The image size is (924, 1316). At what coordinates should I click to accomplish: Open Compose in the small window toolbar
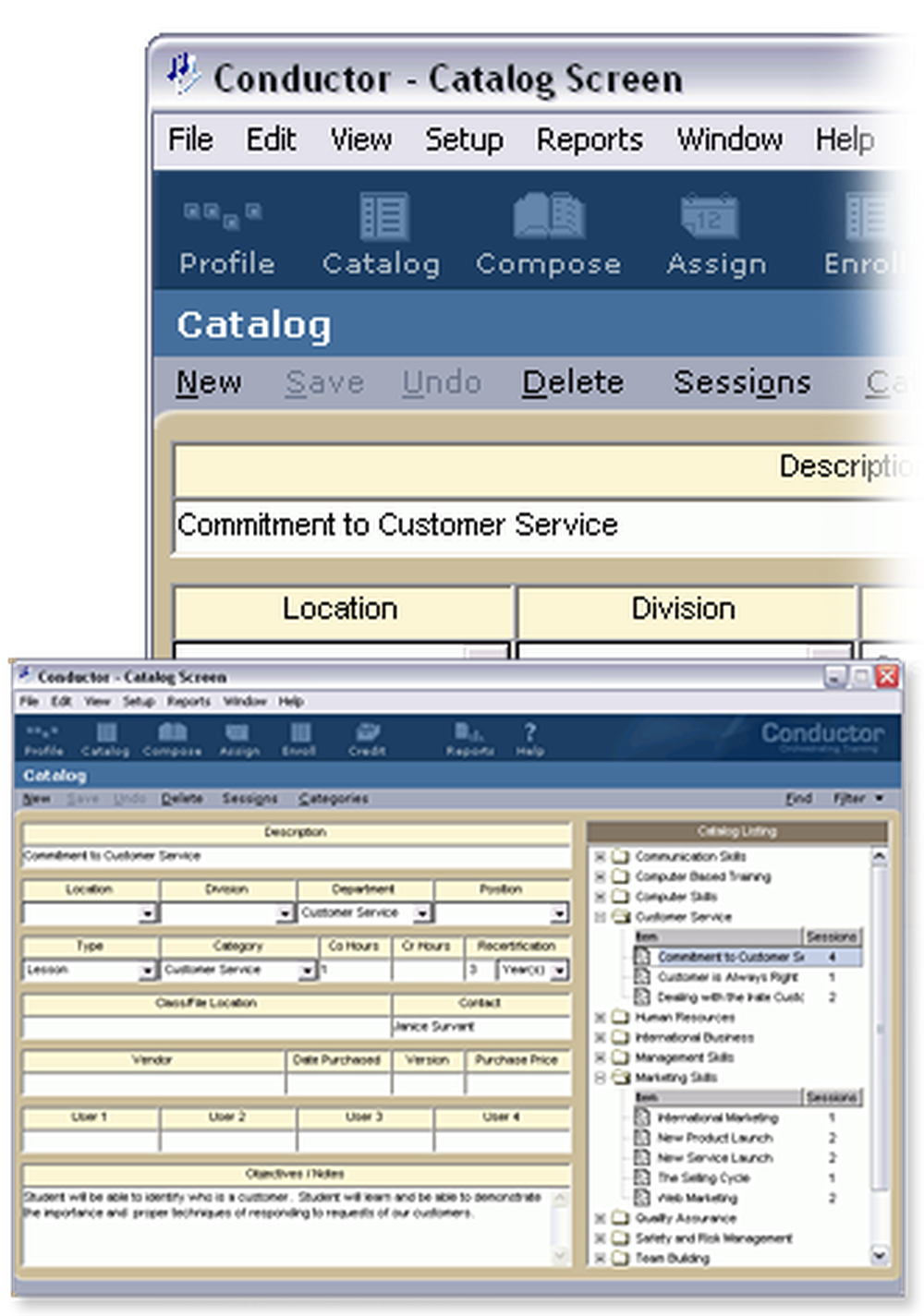tap(172, 740)
